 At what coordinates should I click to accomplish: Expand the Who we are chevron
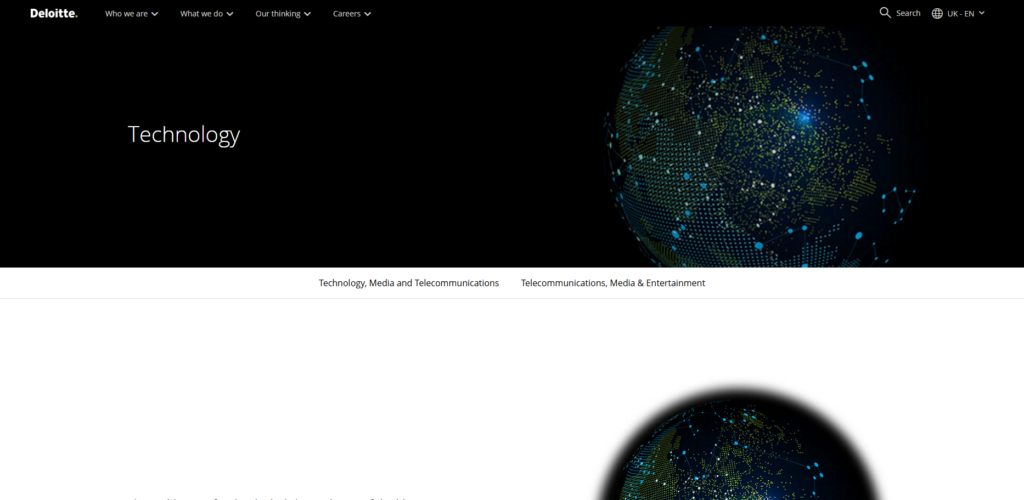pyautogui.click(x=155, y=14)
